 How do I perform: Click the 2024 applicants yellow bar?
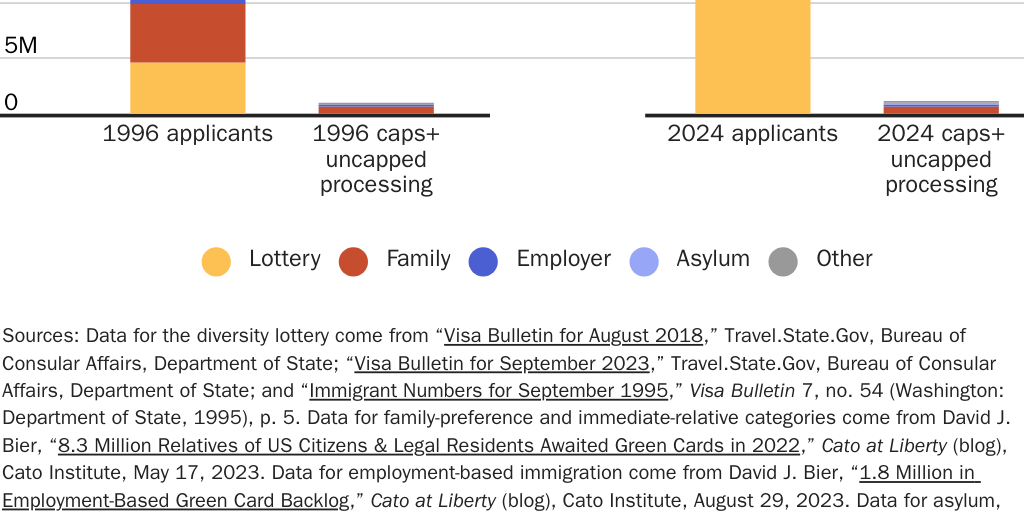[752, 56]
